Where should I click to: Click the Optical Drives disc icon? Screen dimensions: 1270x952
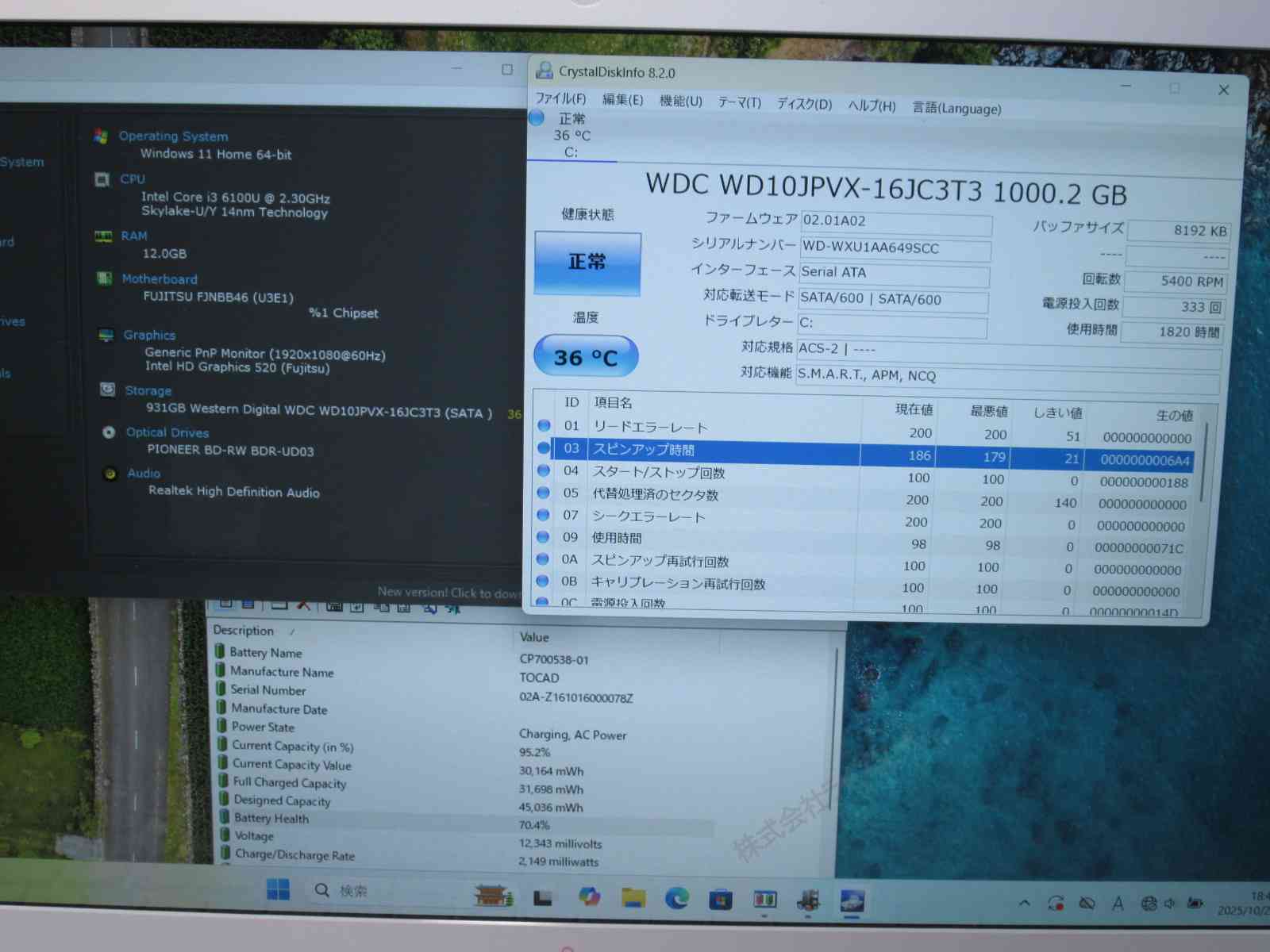[x=109, y=432]
